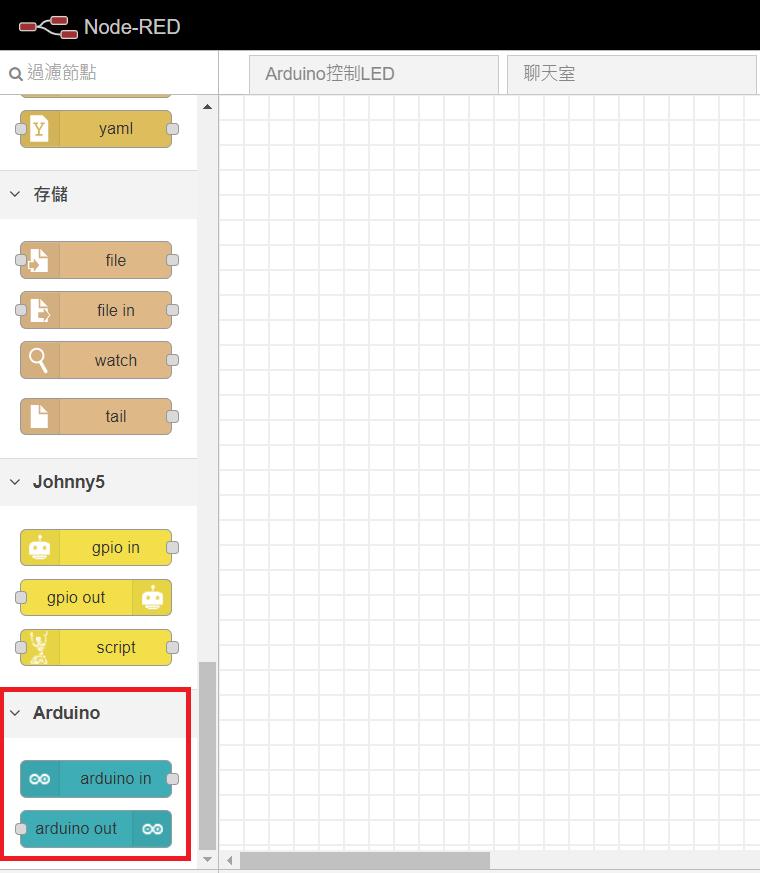
Task: Click the tail node's document icon
Action: [x=39, y=416]
